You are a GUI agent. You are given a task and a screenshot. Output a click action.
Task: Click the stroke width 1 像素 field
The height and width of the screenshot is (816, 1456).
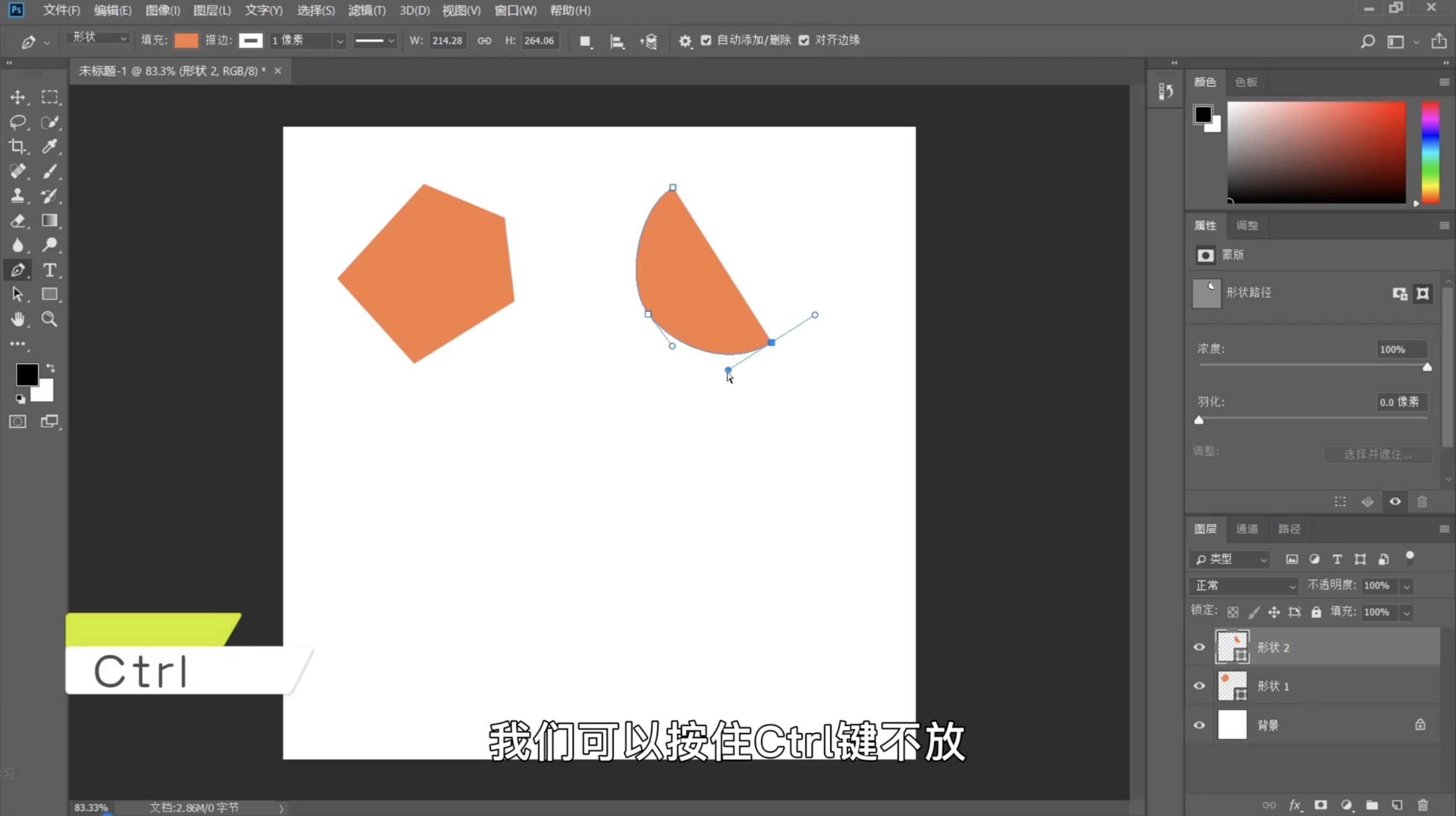coord(300,40)
